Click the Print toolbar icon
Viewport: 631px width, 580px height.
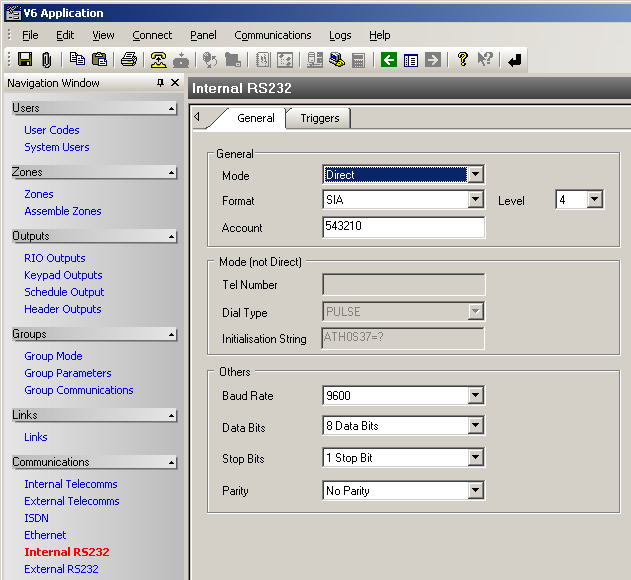pyautogui.click(x=129, y=60)
